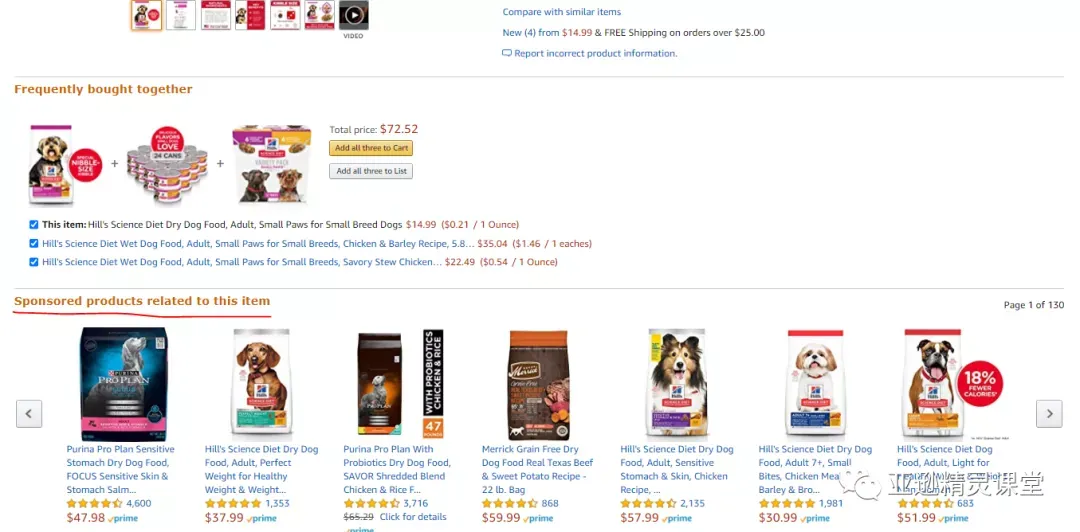
Task: Advance to next sponsored products page arrow
Action: click(x=1049, y=413)
